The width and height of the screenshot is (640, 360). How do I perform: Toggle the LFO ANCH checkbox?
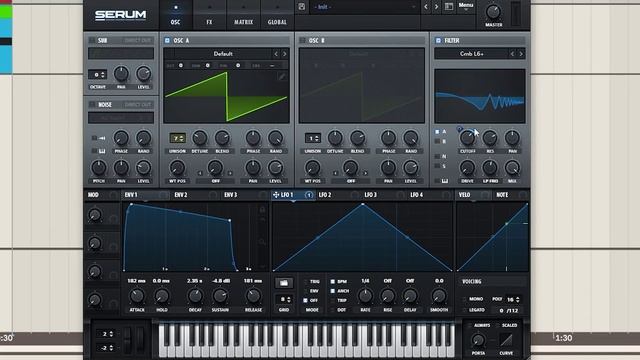[333, 291]
